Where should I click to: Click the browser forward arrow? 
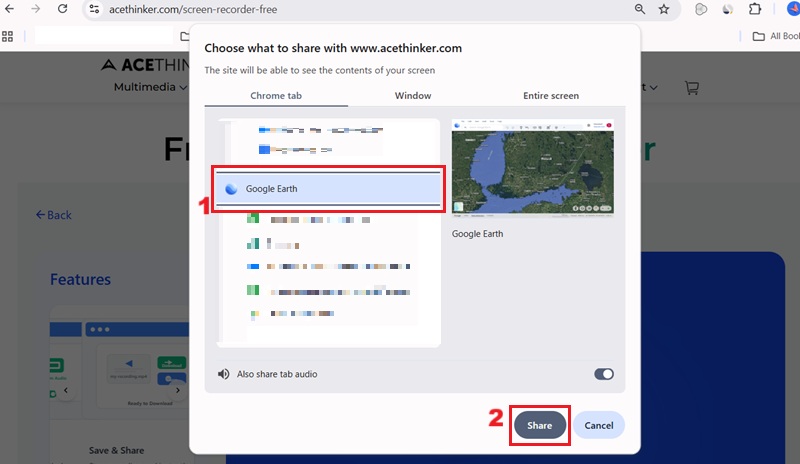click(35, 9)
